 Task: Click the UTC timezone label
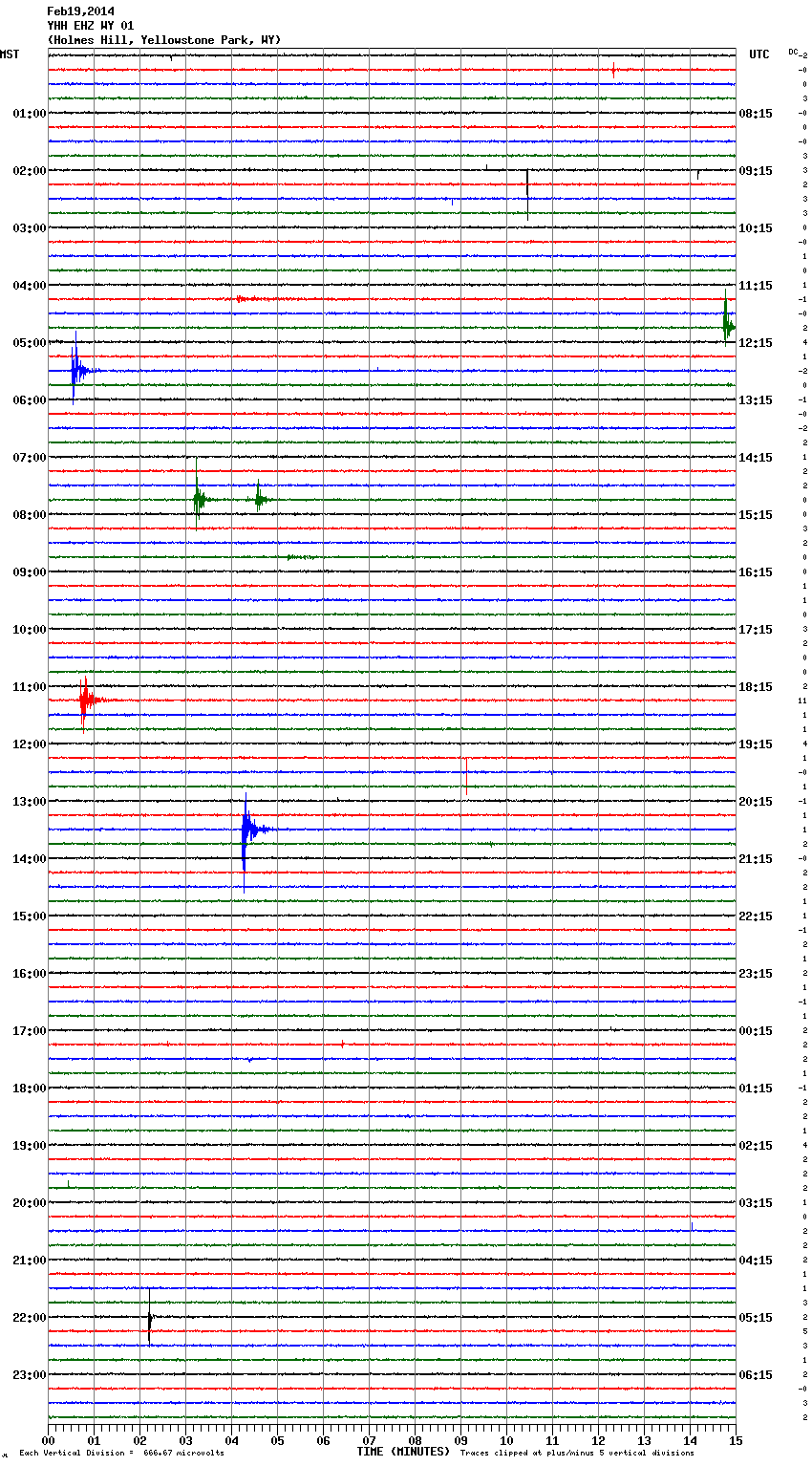click(x=759, y=54)
